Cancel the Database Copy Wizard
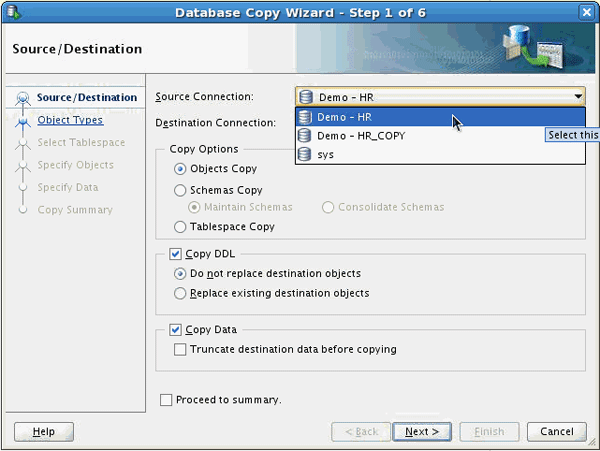This screenshot has height=451, width=600. [x=556, y=431]
